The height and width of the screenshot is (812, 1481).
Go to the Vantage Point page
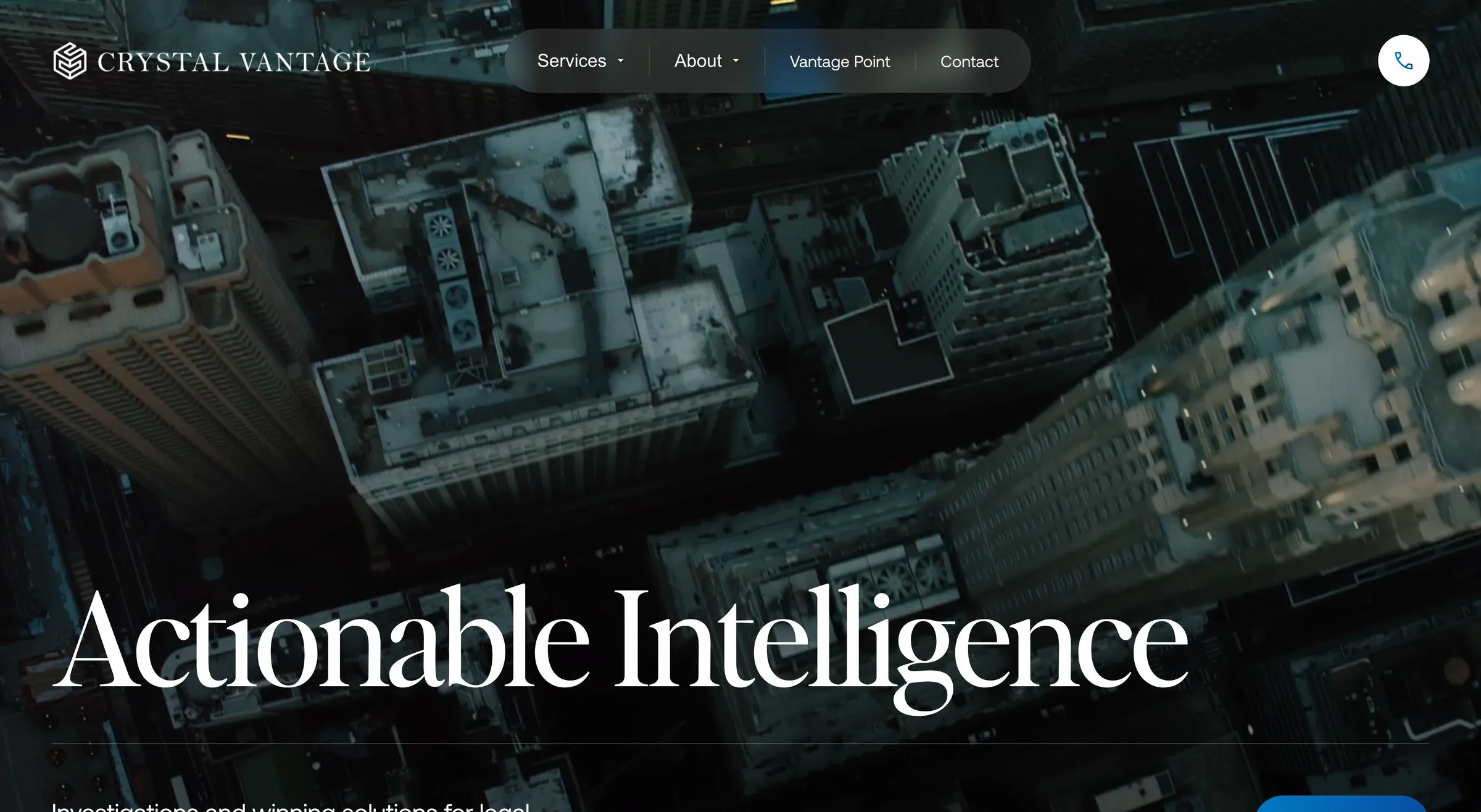839,62
